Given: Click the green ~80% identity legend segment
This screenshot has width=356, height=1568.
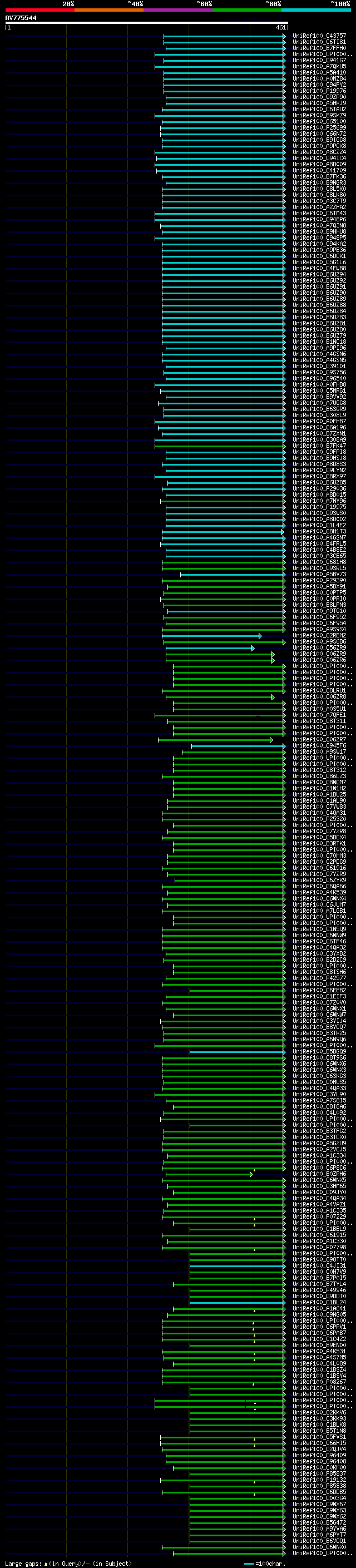Looking at the screenshot, I should [x=247, y=11].
